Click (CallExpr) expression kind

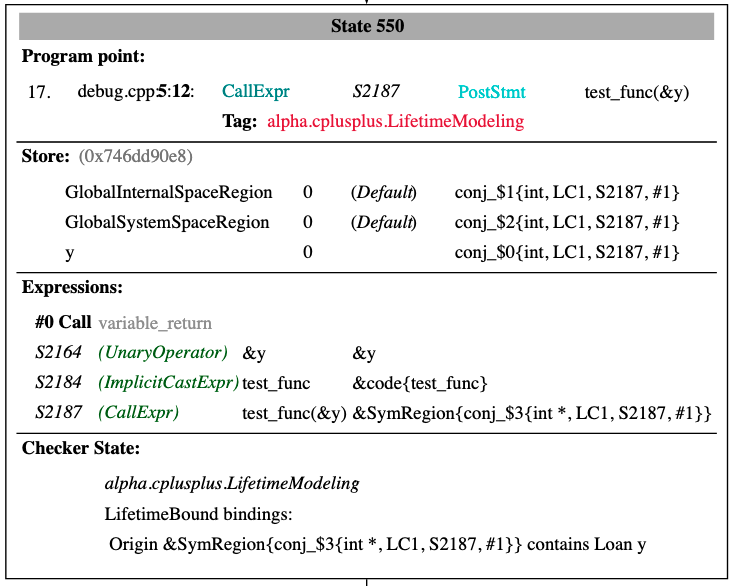138,413
